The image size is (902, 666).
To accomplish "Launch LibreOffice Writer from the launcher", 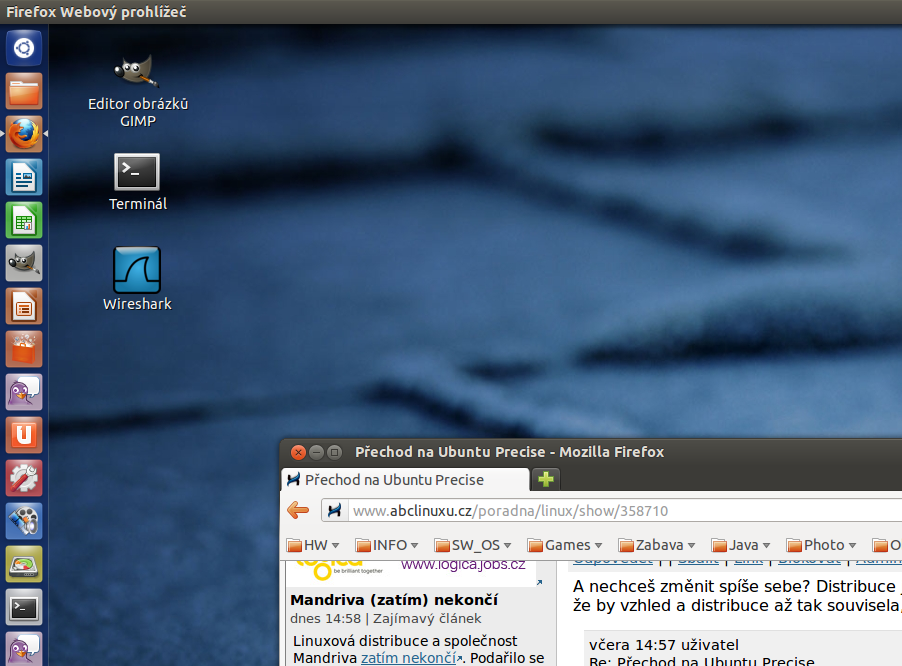I will [x=24, y=177].
